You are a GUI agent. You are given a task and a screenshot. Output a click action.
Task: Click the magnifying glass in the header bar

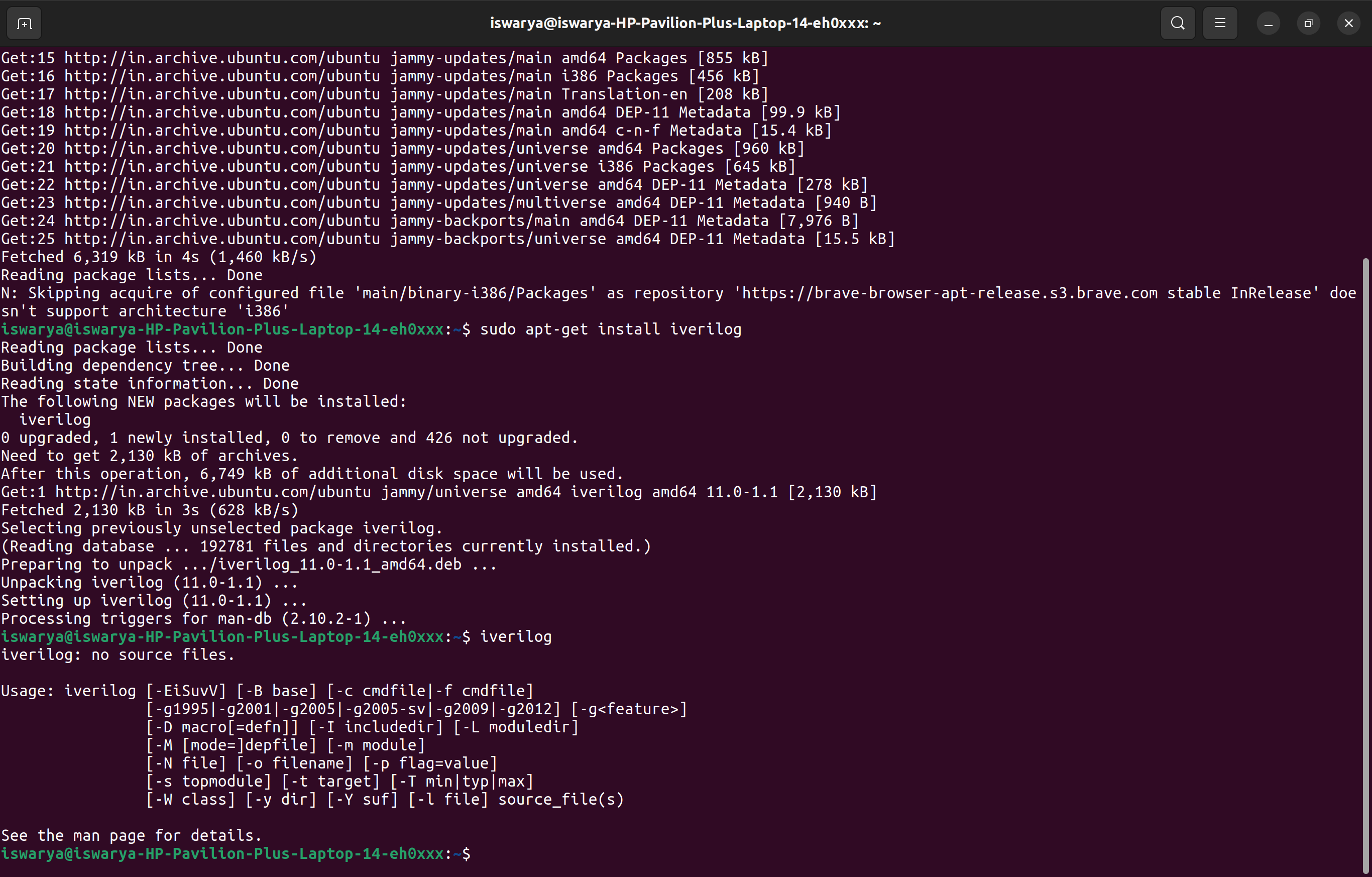pos(1177,23)
